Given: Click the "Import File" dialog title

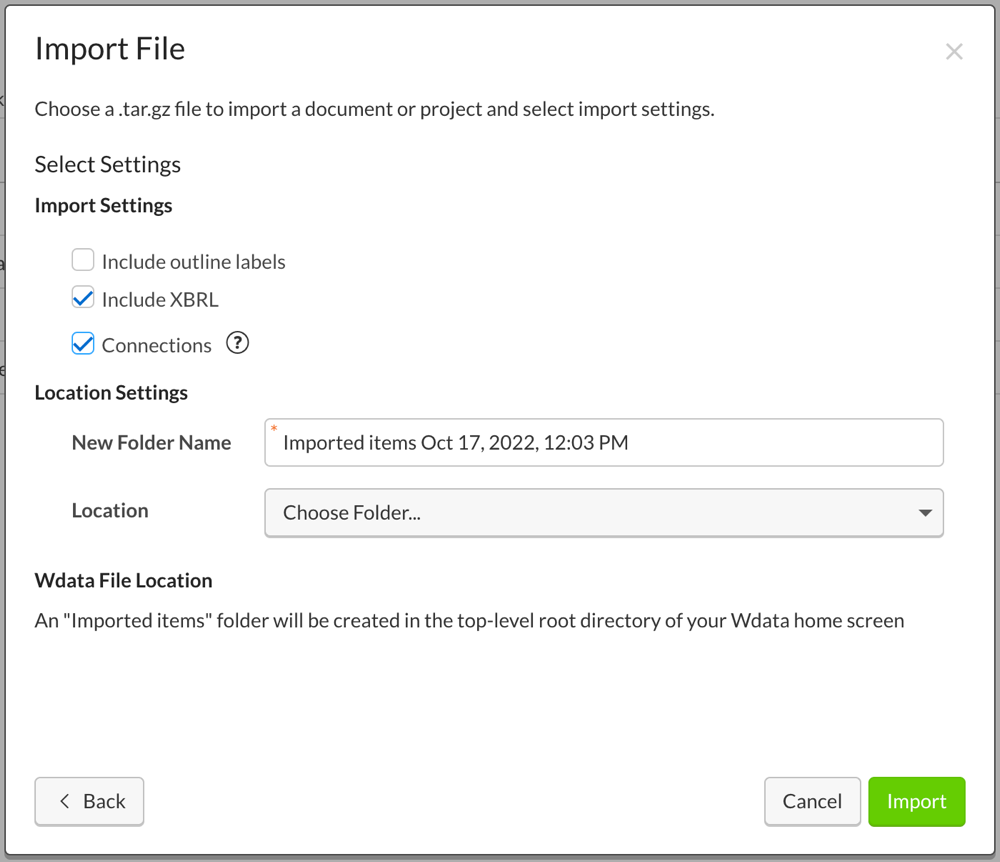Looking at the screenshot, I should tap(109, 48).
